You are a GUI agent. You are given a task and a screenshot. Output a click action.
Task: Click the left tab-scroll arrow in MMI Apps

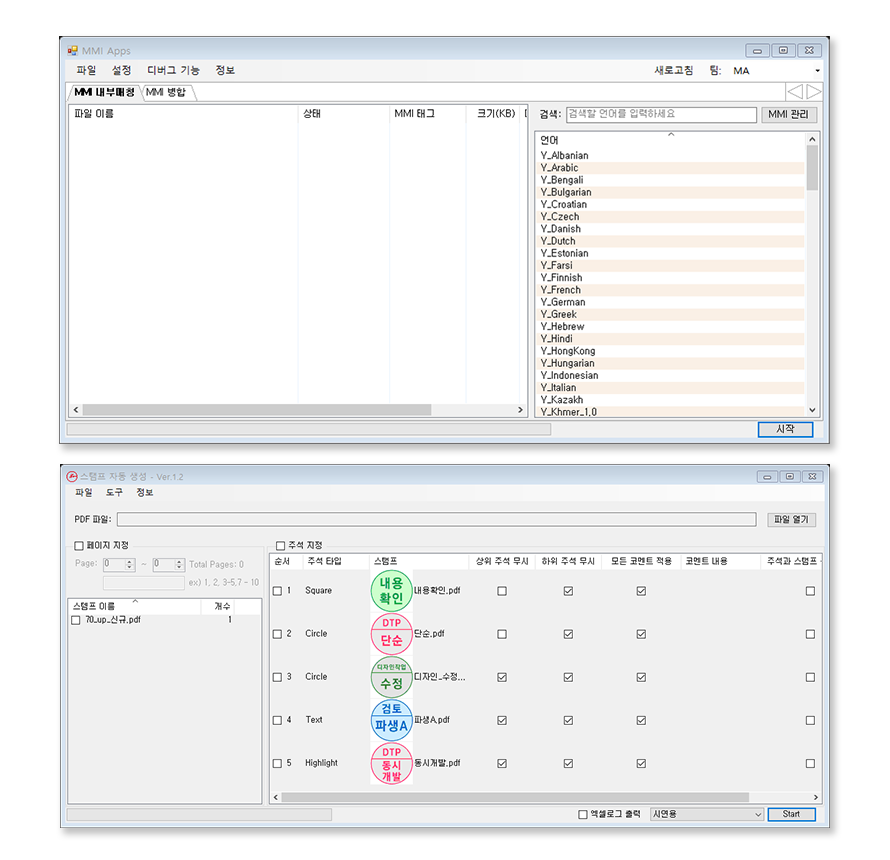point(795,93)
